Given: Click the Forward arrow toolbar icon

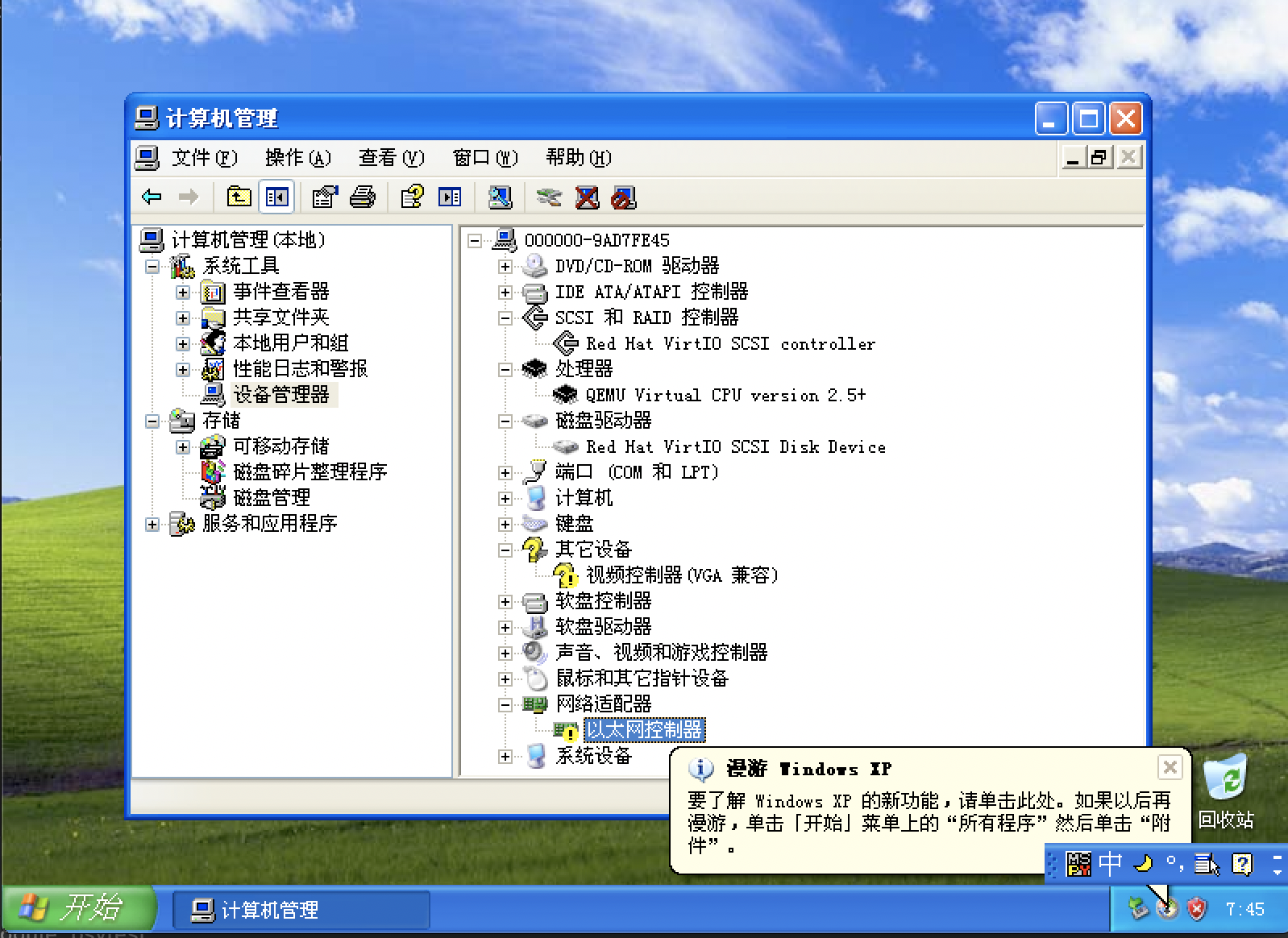Looking at the screenshot, I should 188,197.
